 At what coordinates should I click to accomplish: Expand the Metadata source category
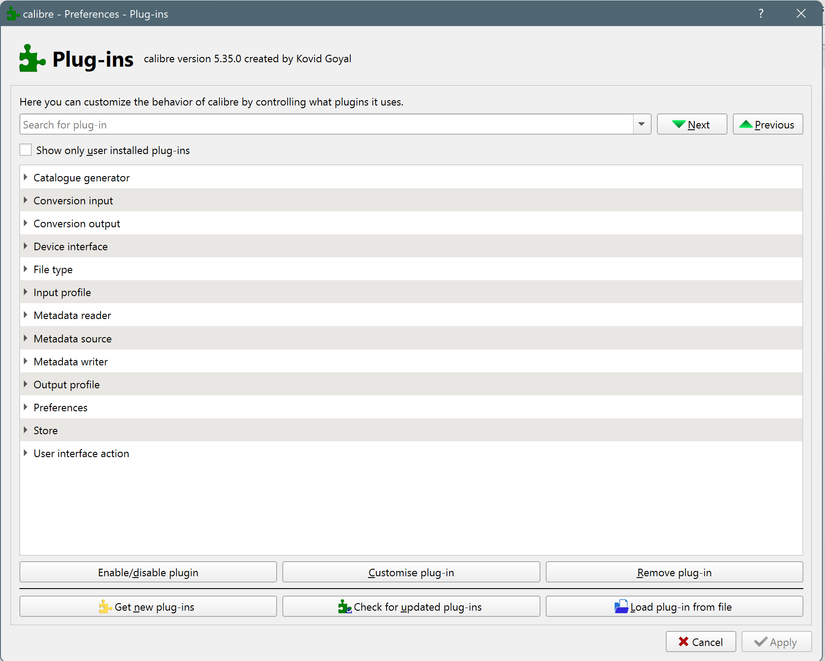(25, 338)
